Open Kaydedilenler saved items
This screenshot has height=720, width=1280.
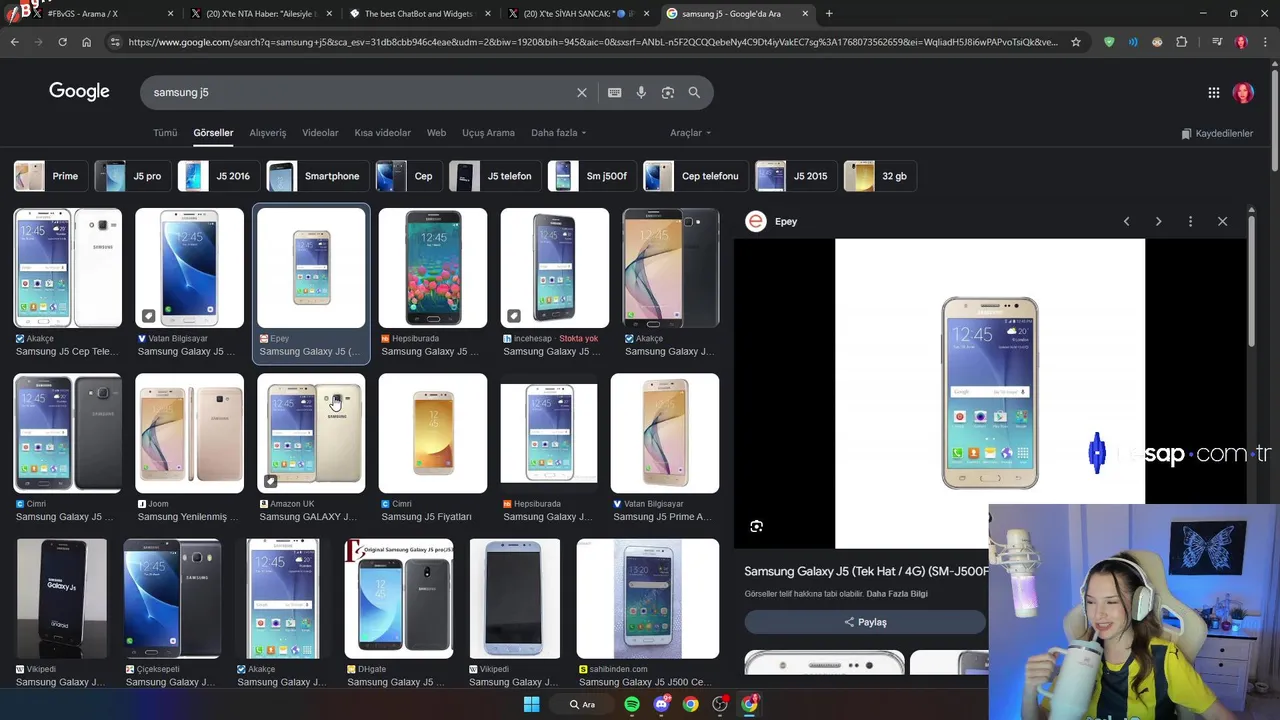click(x=1217, y=133)
